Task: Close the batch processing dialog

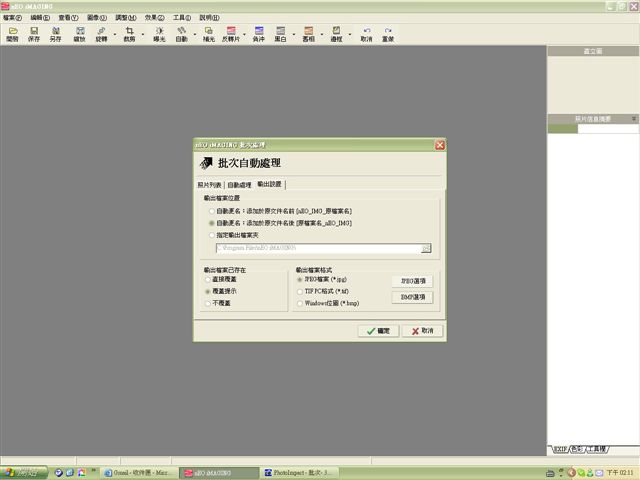Action: coord(440,145)
